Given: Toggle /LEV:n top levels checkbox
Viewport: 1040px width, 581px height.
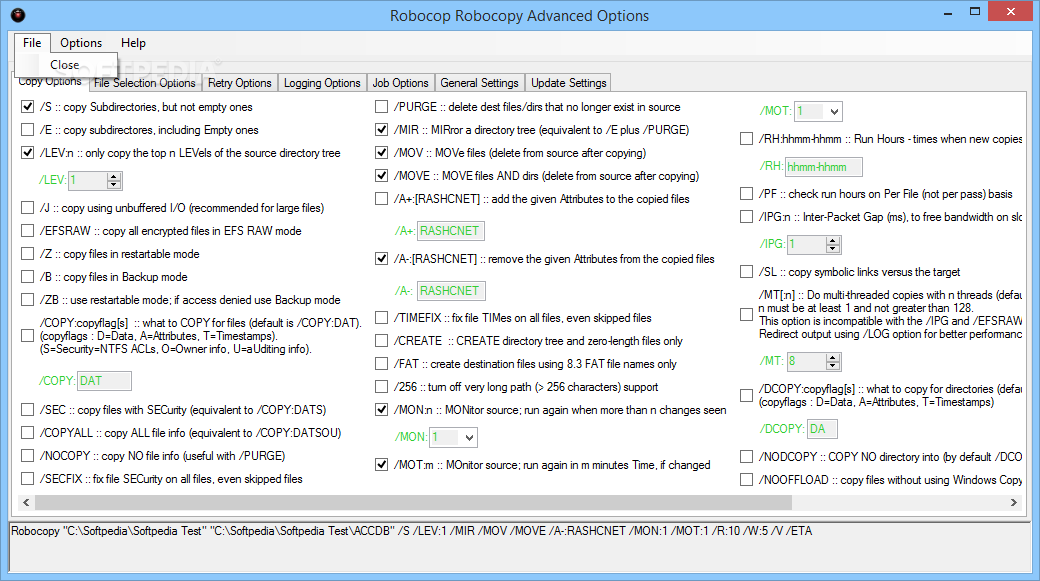Looking at the screenshot, I should [x=27, y=153].
